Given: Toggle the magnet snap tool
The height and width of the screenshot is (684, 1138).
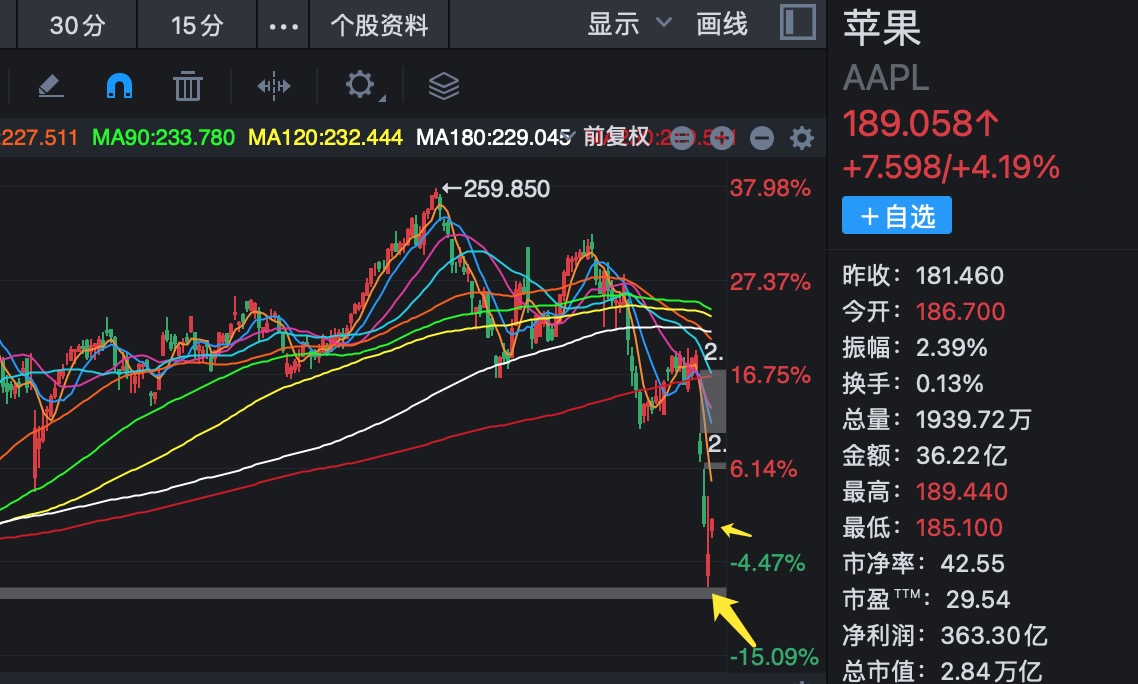Looking at the screenshot, I should [x=119, y=86].
